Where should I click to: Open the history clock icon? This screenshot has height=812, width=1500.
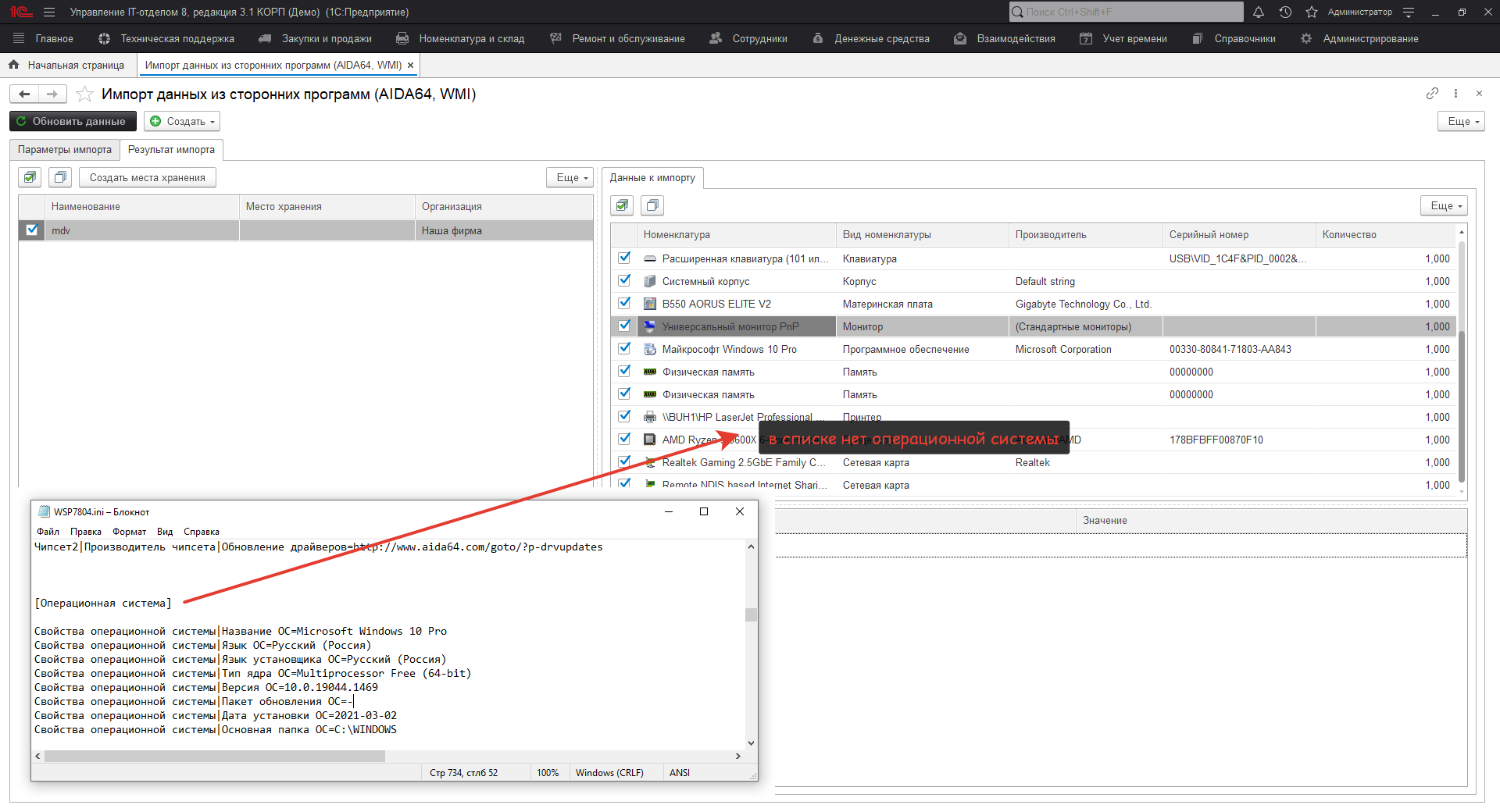(x=1285, y=12)
